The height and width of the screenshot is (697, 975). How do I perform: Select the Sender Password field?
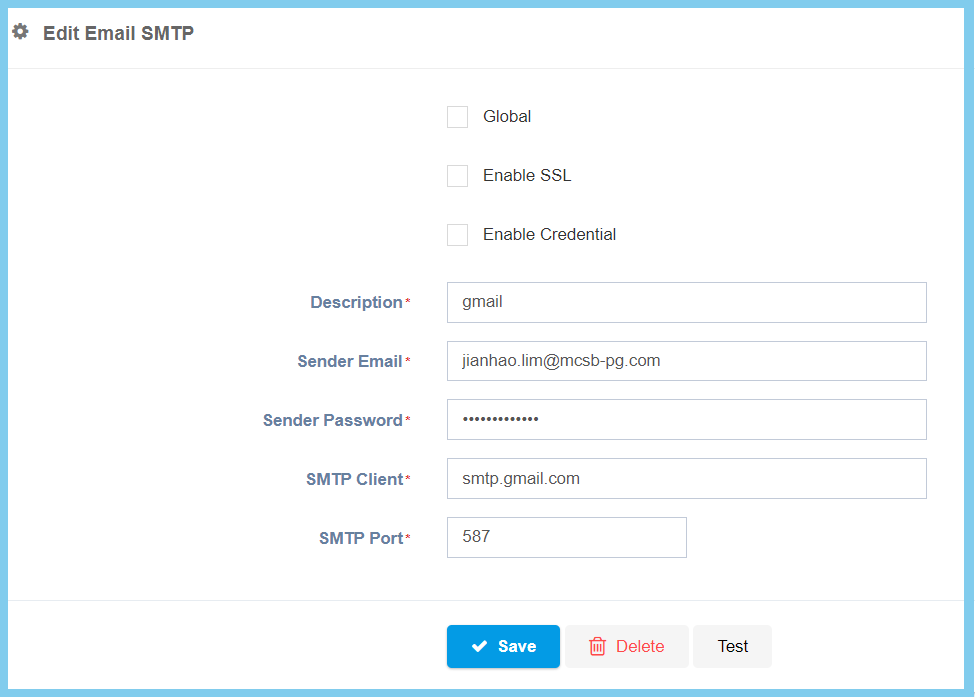[686, 420]
